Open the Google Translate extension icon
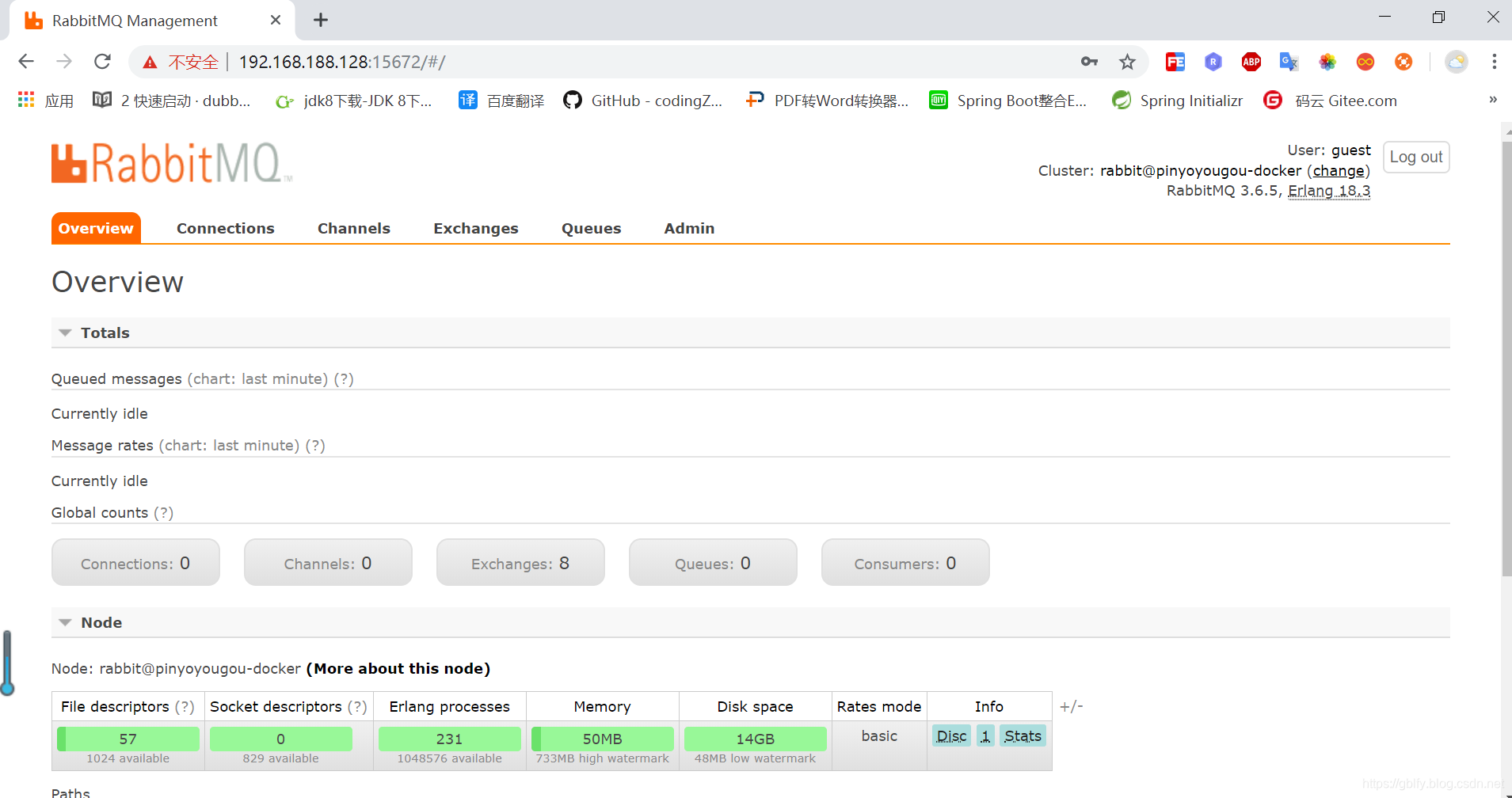Viewport: 1512px width, 798px height. (1289, 62)
